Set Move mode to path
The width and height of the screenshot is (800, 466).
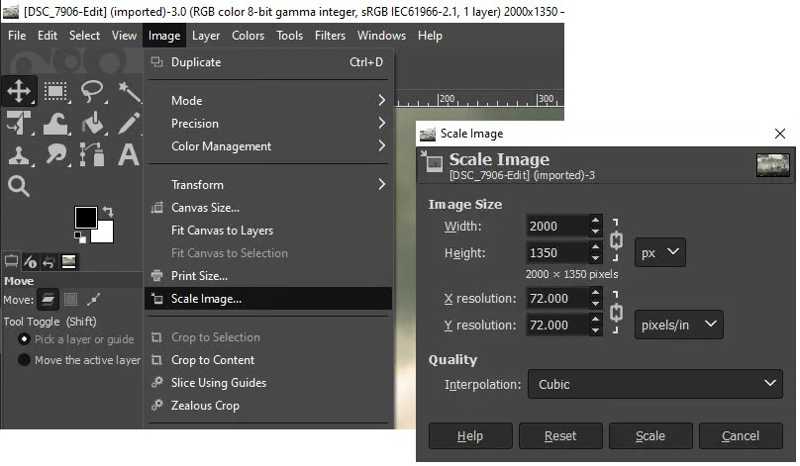point(93,300)
